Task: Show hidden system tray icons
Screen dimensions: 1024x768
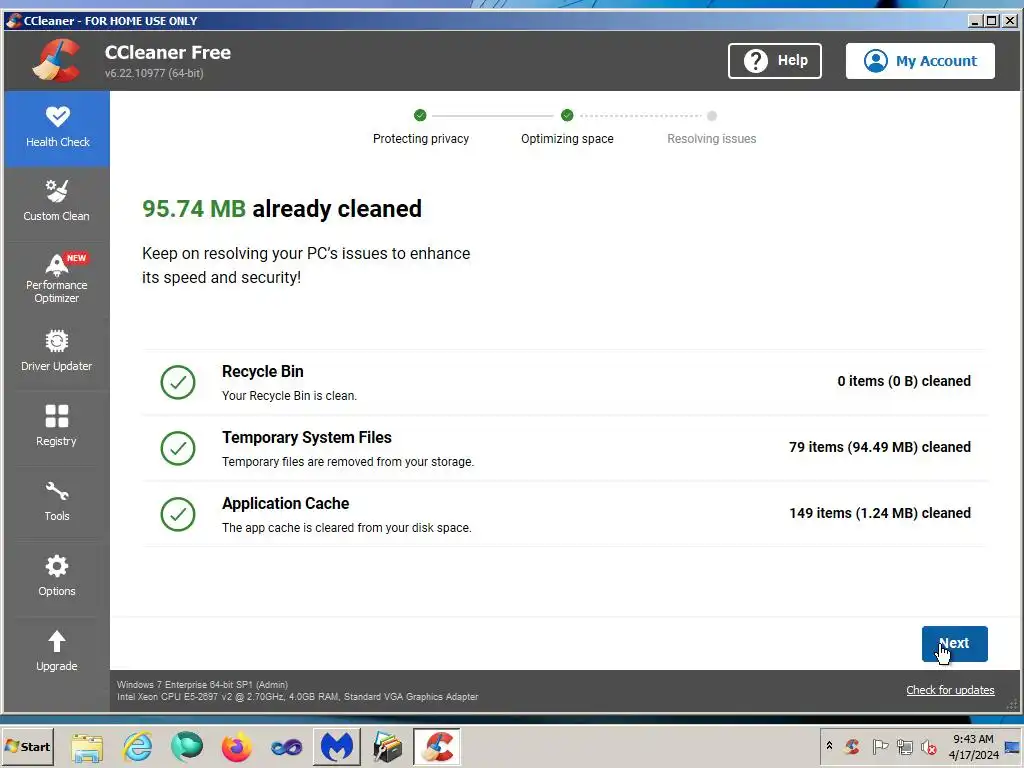Action: pos(829,746)
